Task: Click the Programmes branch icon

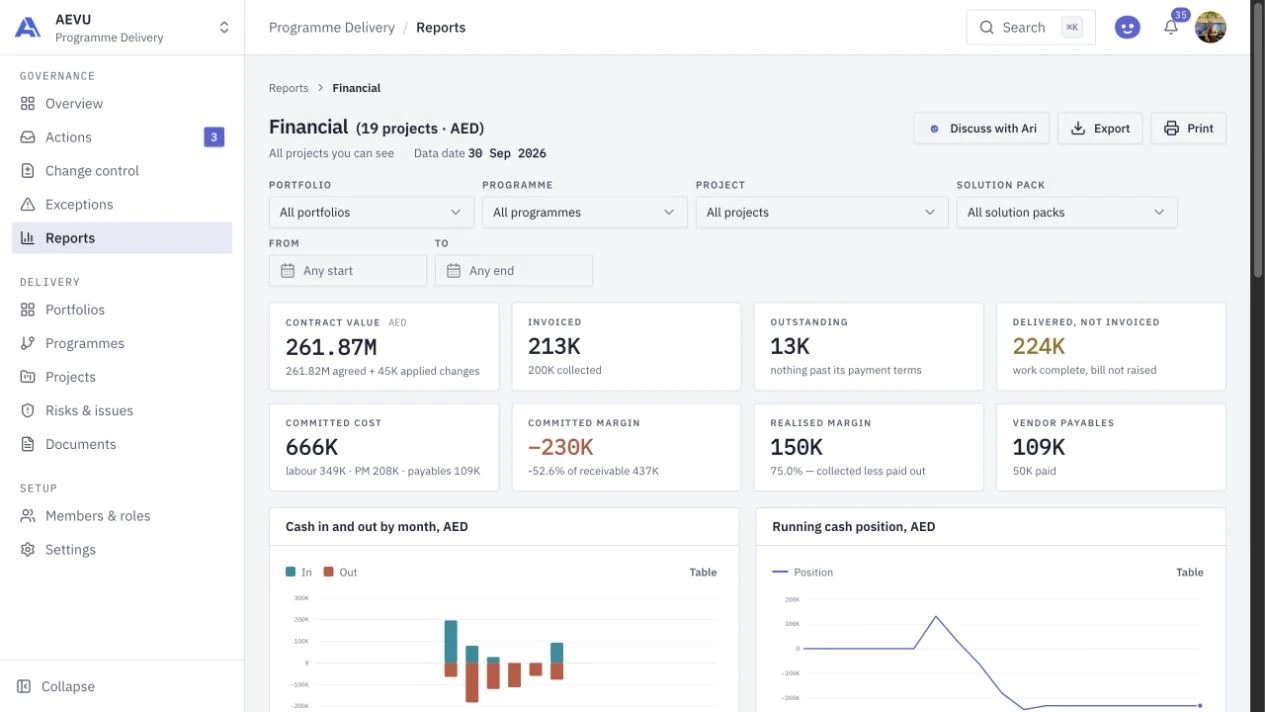Action: [x=28, y=343]
